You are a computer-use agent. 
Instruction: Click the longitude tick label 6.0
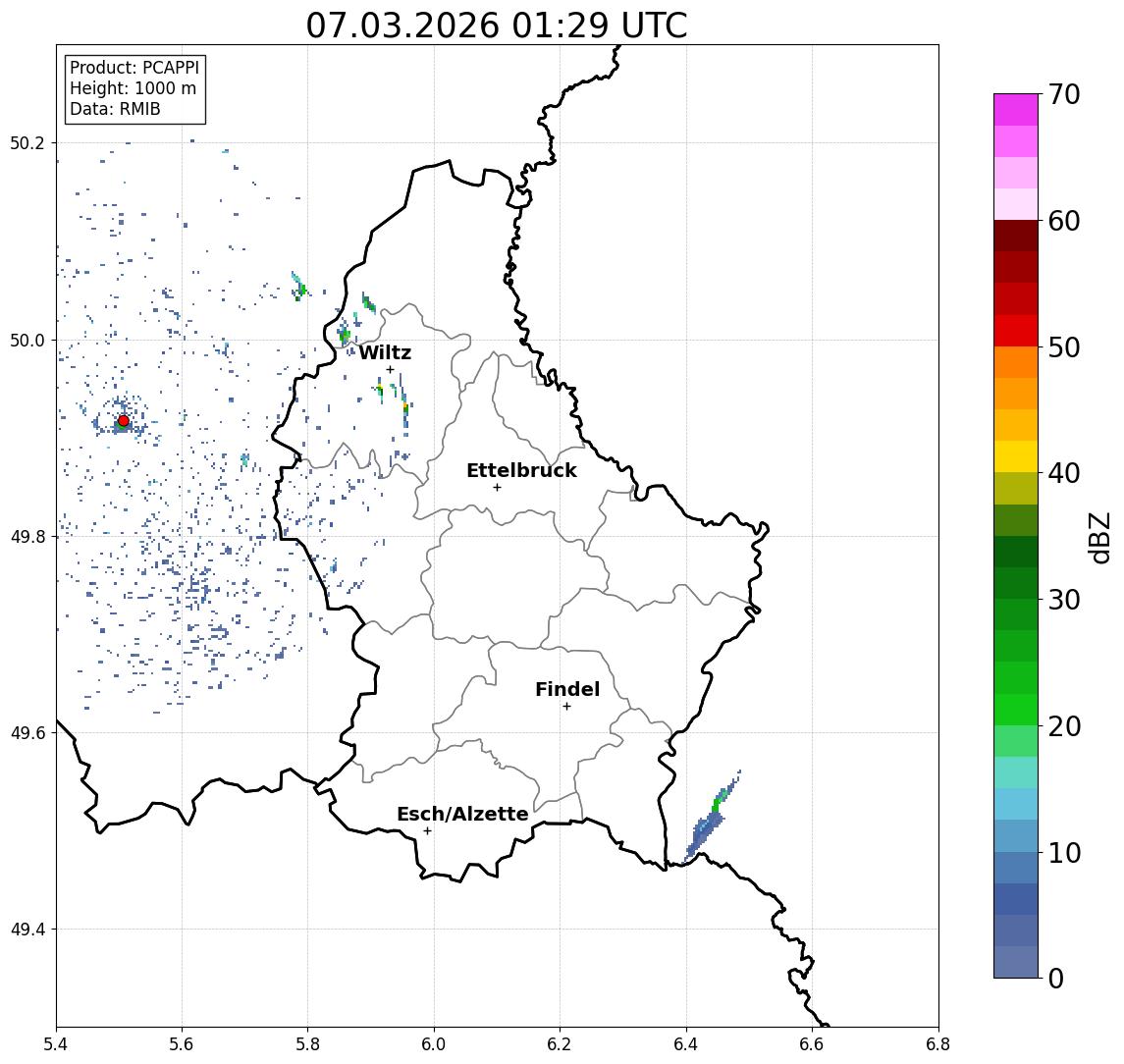[434, 1044]
